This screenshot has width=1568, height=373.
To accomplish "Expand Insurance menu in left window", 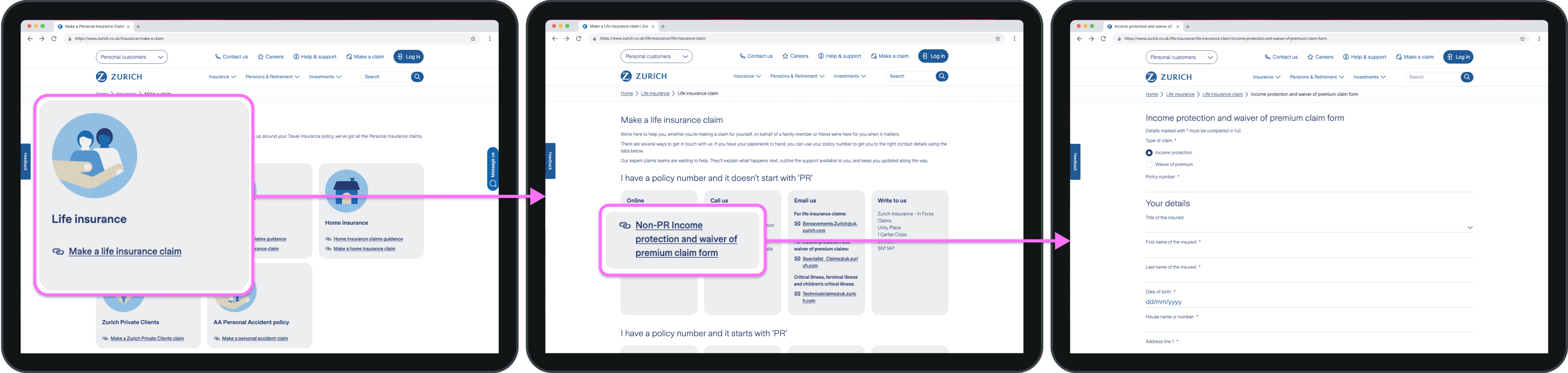I will tap(222, 77).
